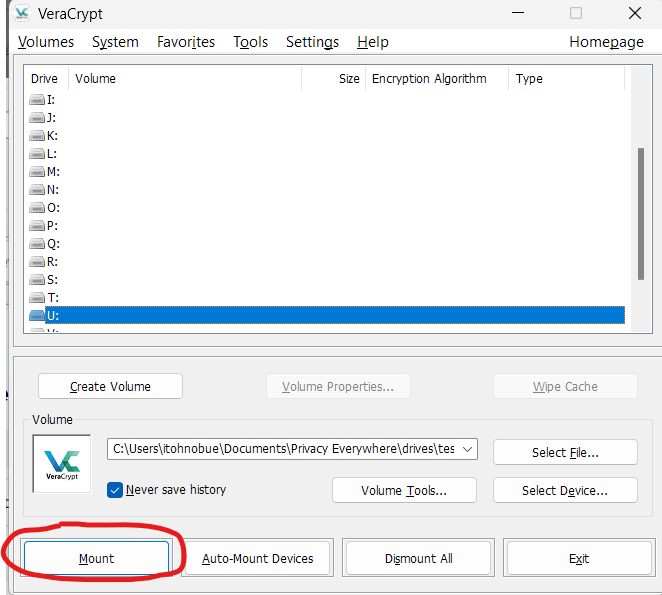The image size is (662, 595).
Task: Open the Homepage link in menu bar
Action: point(606,42)
